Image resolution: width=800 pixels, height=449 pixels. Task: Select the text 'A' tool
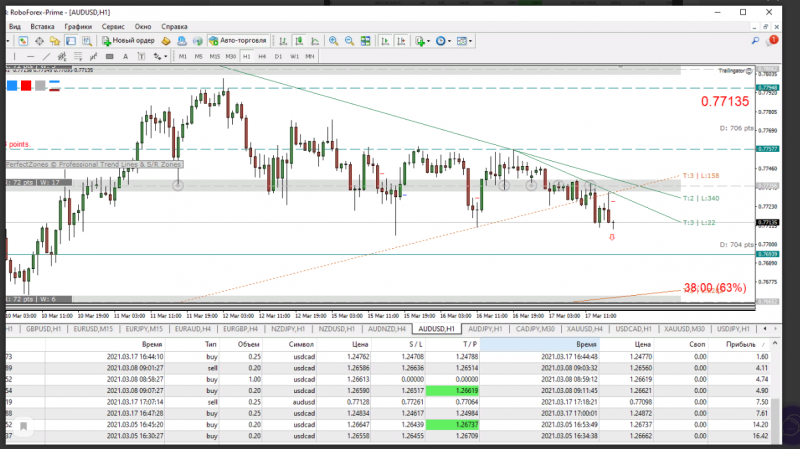tap(125, 57)
